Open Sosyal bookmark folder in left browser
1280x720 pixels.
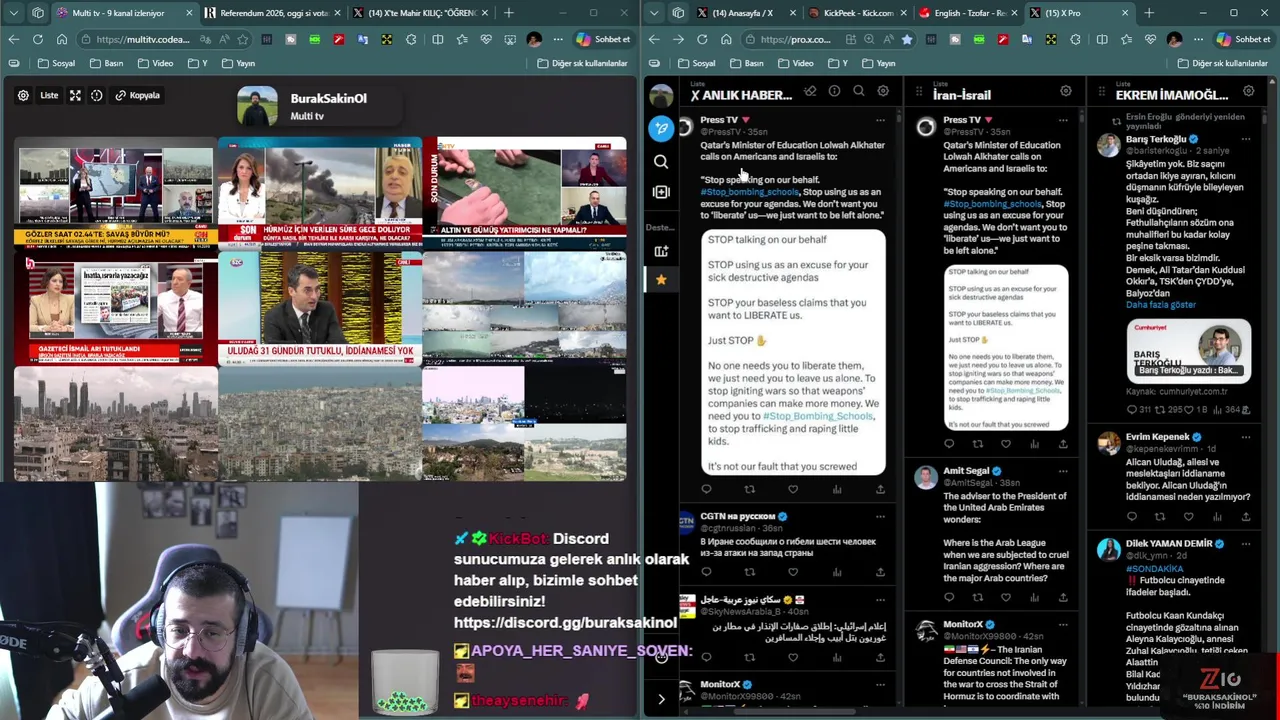tap(57, 63)
